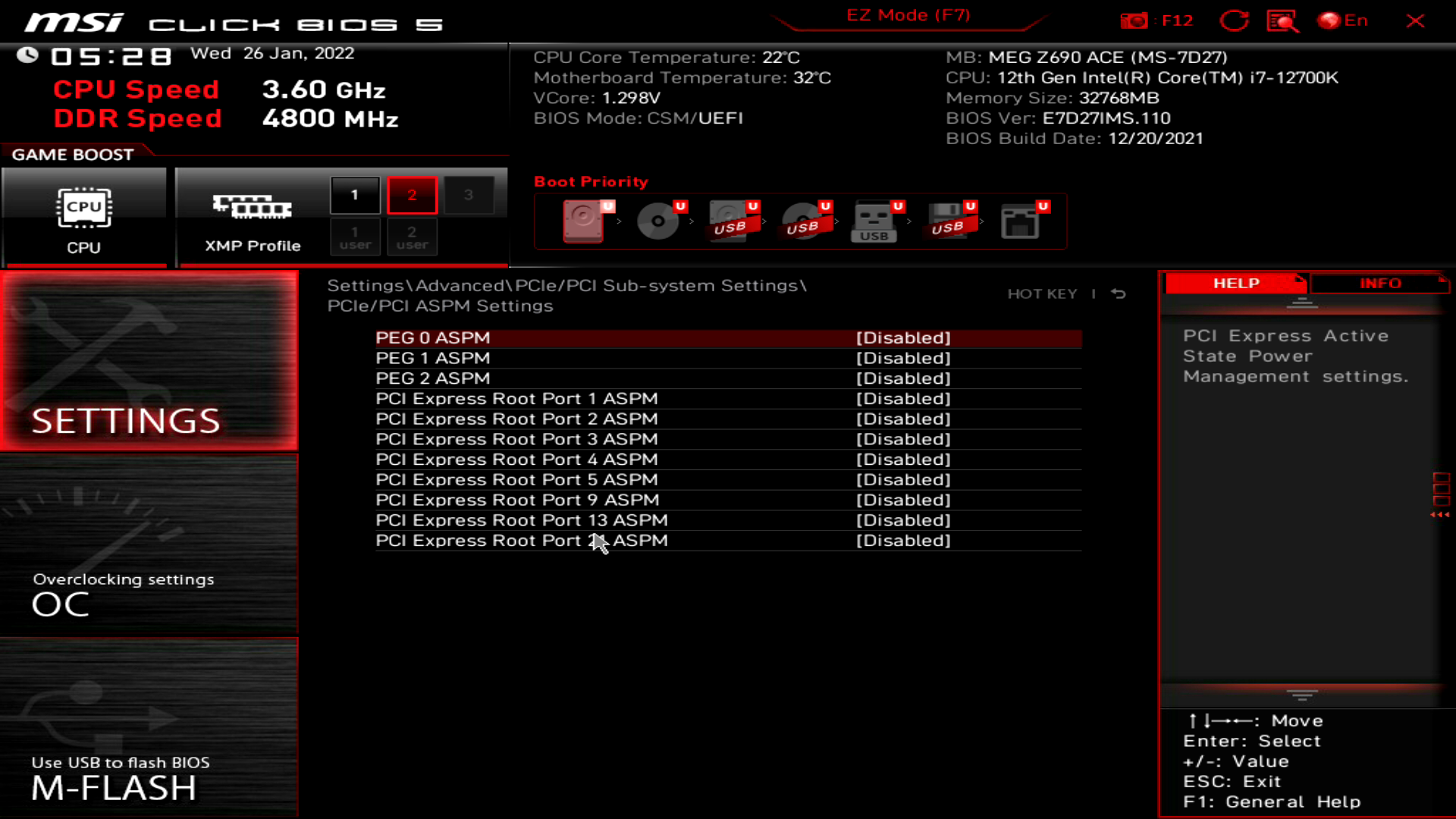The width and height of the screenshot is (1456, 819).
Task: Enable Game Boost stage 2
Action: [412, 194]
